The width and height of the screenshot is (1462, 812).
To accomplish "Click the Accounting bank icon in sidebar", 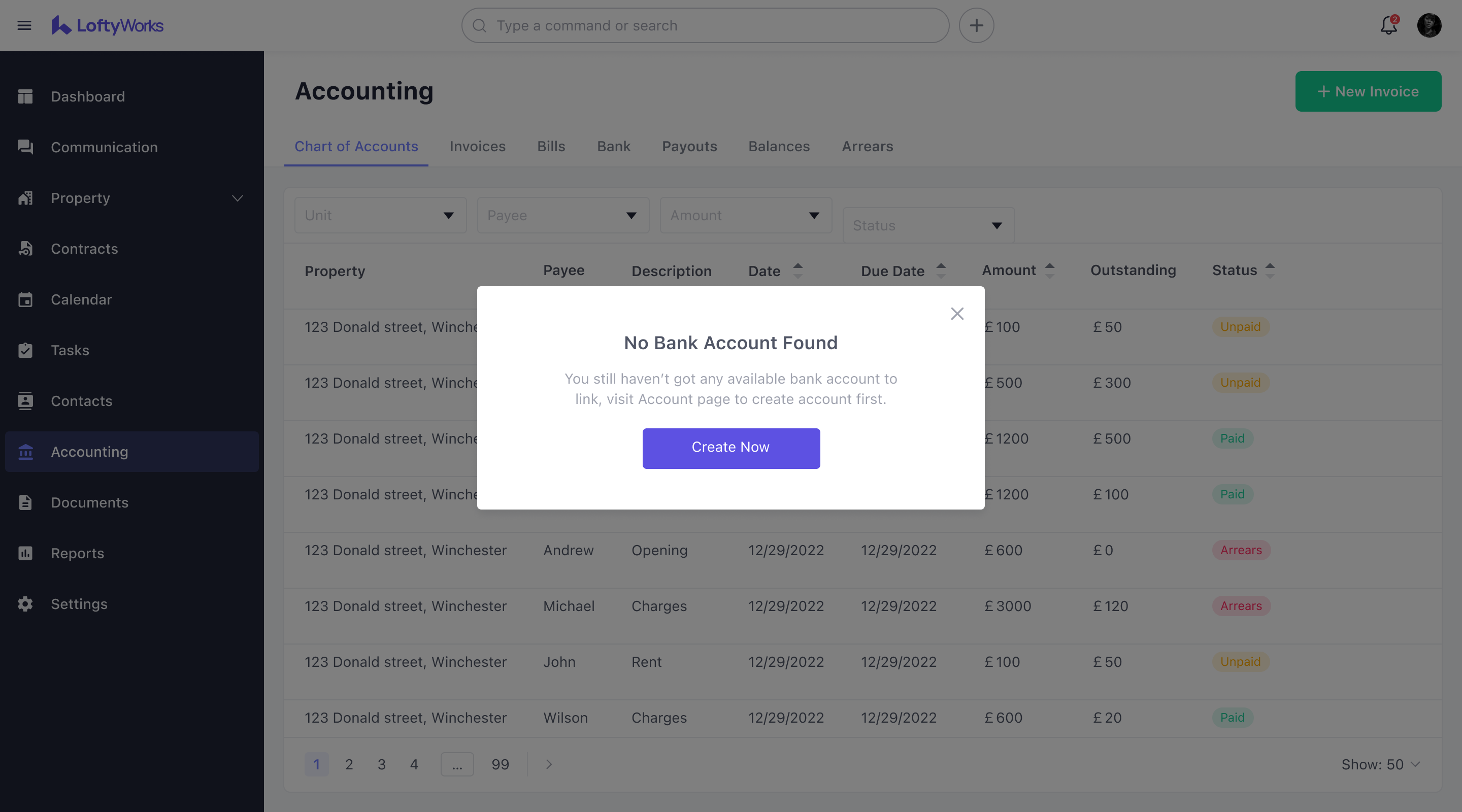I will (x=25, y=452).
